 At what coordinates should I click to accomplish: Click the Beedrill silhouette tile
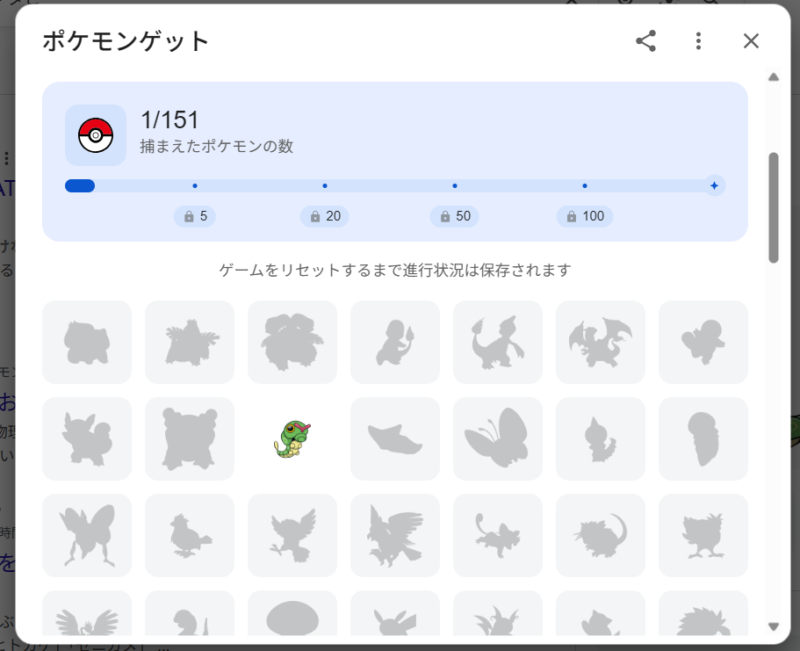[87, 535]
